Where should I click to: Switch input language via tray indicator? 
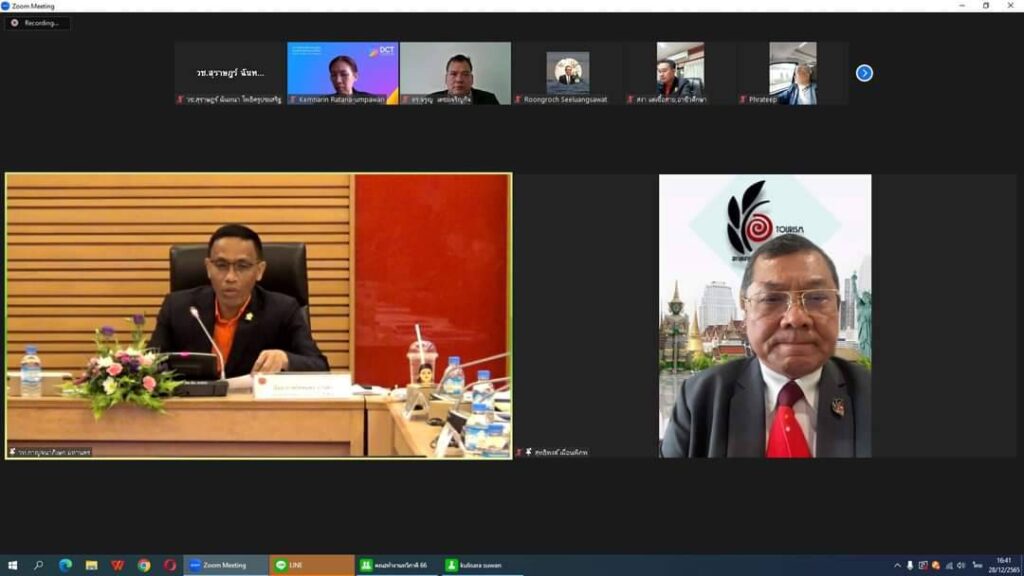click(977, 565)
